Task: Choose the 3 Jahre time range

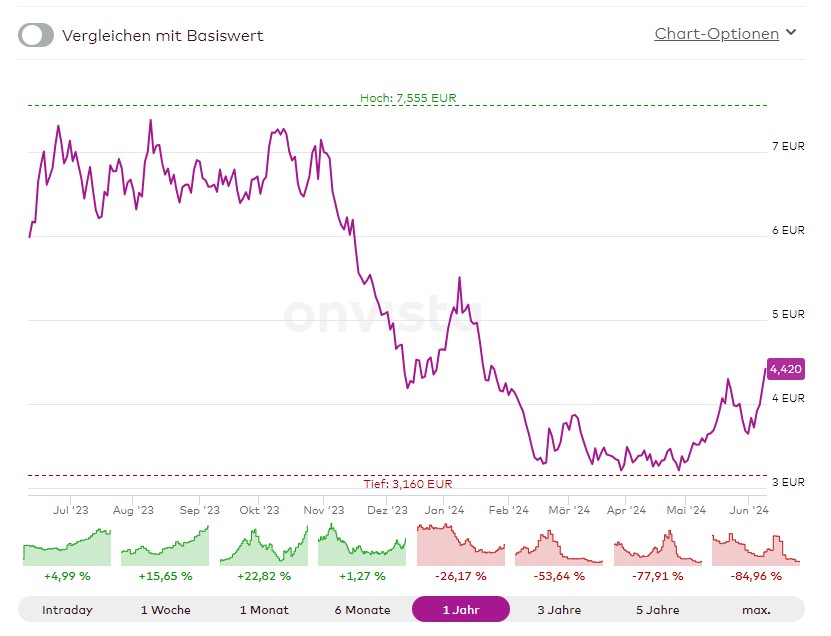Action: pyautogui.click(x=559, y=609)
